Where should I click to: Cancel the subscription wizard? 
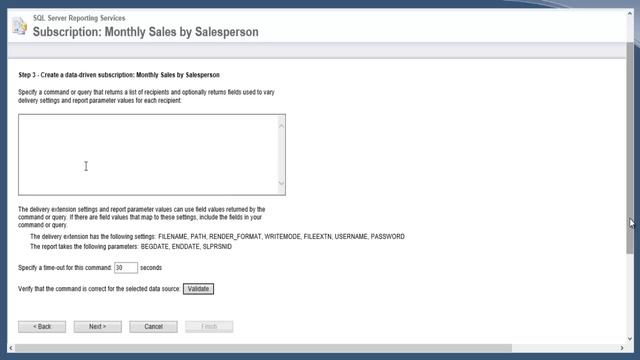click(153, 327)
